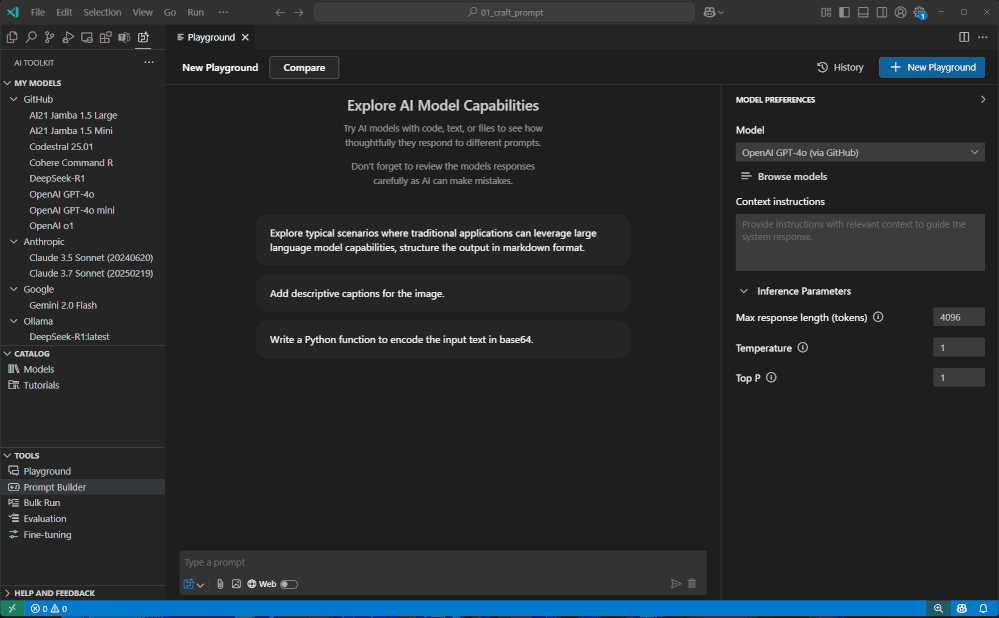Open the View menu
999x618 pixels.
click(x=142, y=12)
